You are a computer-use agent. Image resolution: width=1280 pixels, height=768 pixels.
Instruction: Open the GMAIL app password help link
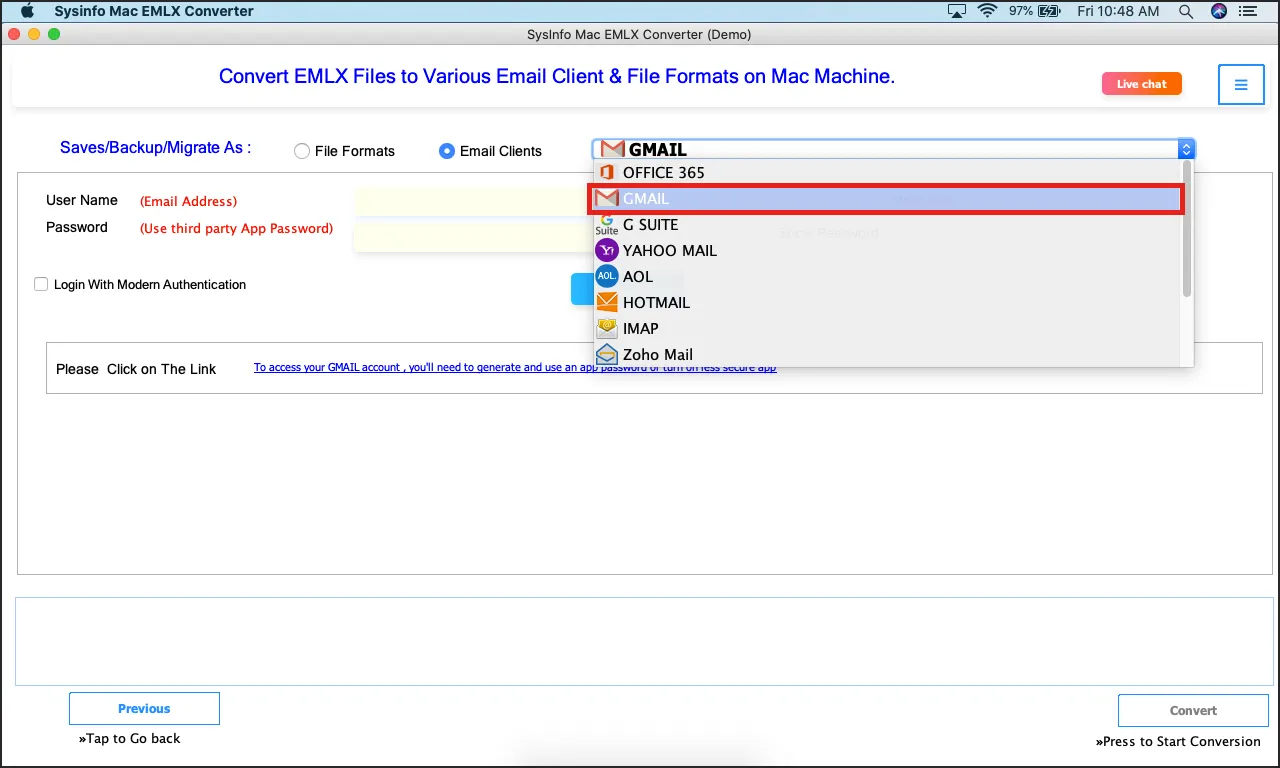[515, 368]
